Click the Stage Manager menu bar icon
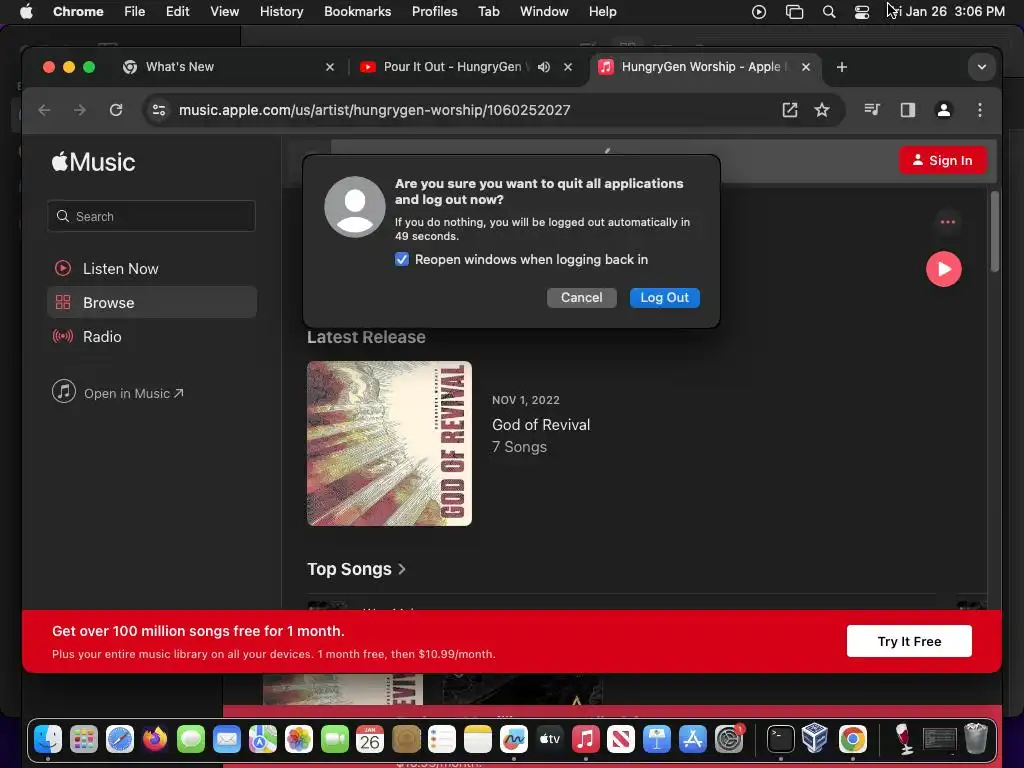1024x768 pixels. [x=794, y=12]
